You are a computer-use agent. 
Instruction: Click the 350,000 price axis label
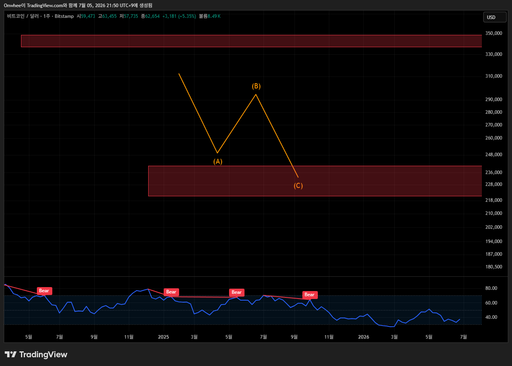494,33
